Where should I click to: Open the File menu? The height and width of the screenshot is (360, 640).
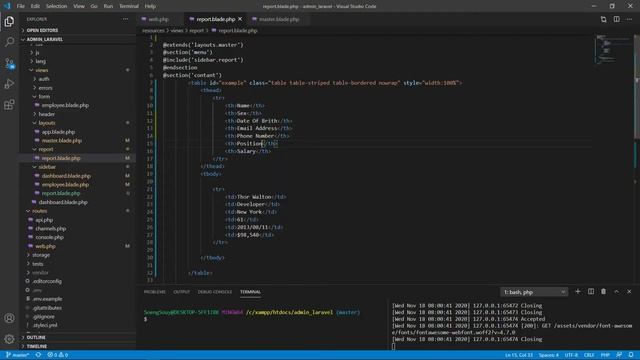20,6
